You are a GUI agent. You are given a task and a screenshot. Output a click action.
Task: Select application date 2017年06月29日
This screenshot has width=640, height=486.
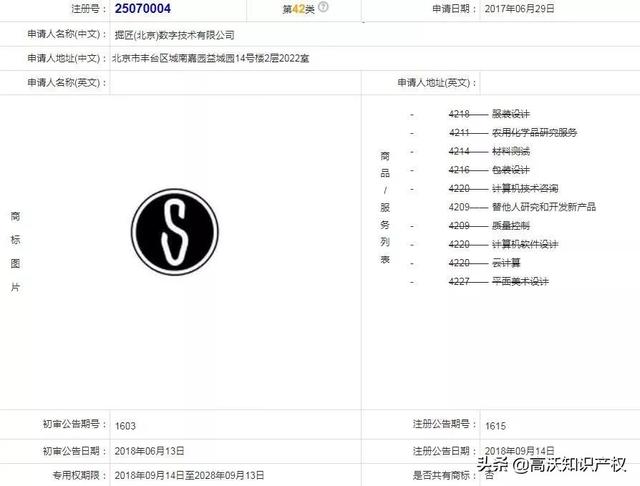coord(520,9)
